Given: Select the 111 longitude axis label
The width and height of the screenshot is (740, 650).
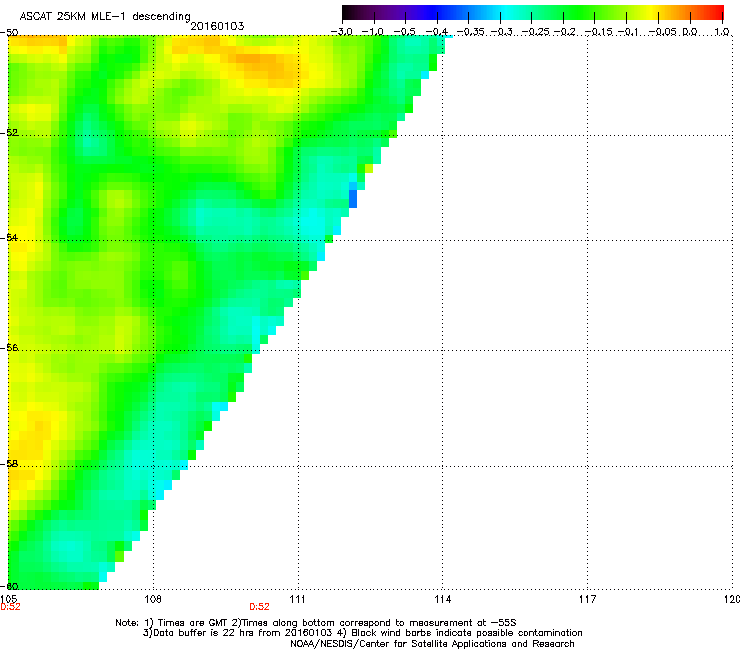Looking at the screenshot, I should [x=297, y=599].
